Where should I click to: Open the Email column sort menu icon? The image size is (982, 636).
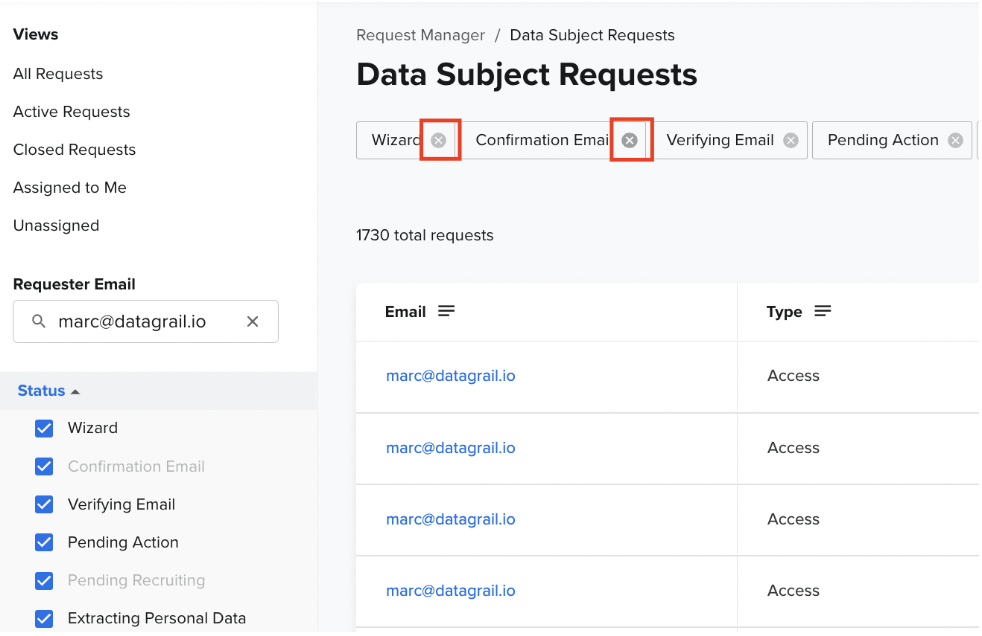tap(447, 311)
